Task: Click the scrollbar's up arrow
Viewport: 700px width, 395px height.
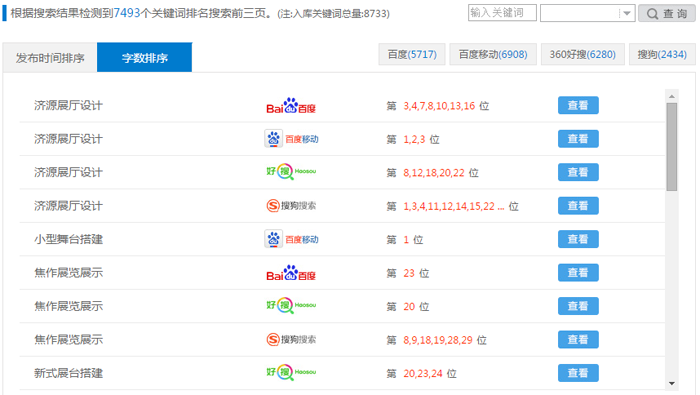Action: pyautogui.click(x=672, y=96)
